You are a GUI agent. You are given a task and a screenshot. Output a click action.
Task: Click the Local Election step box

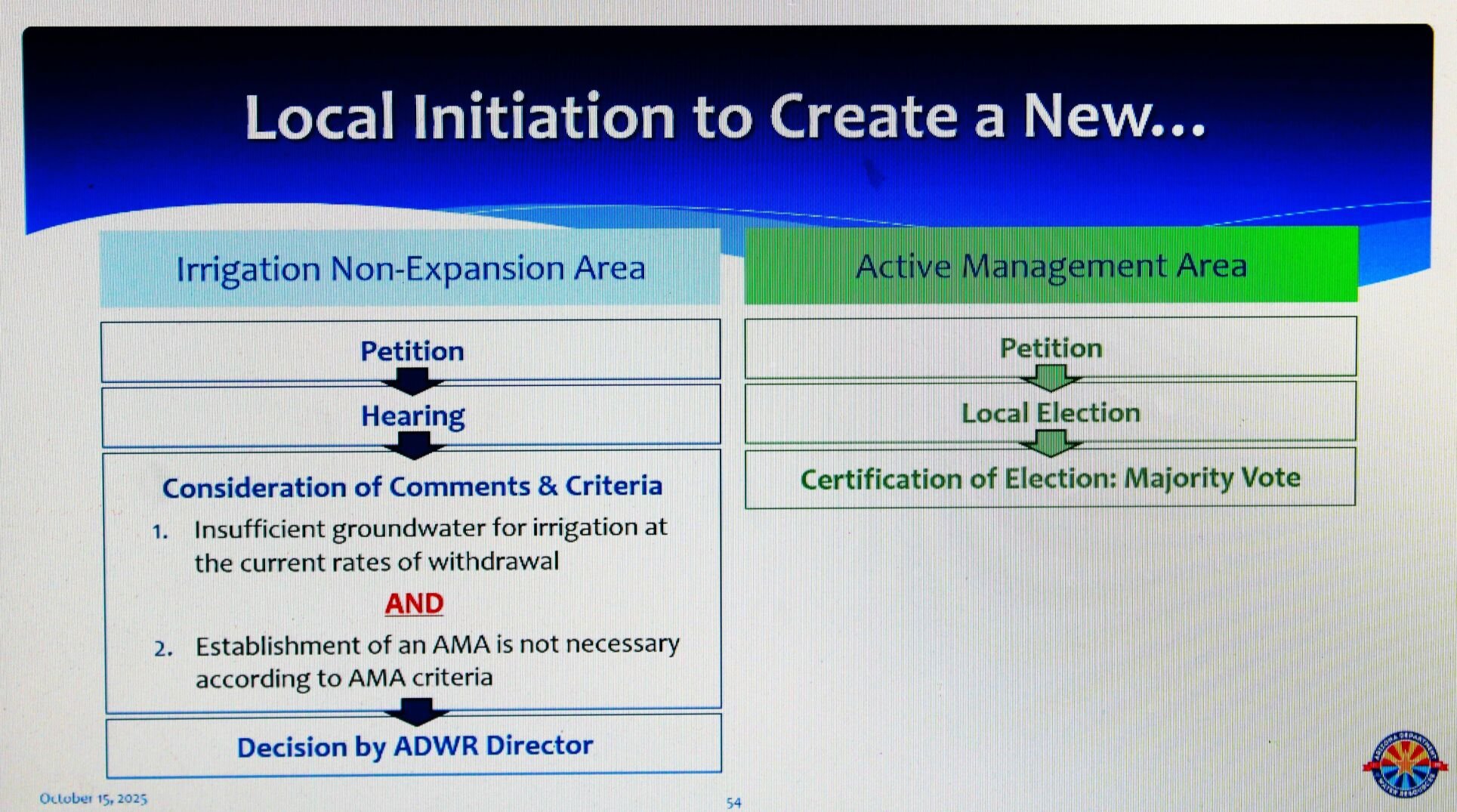pos(1050,412)
